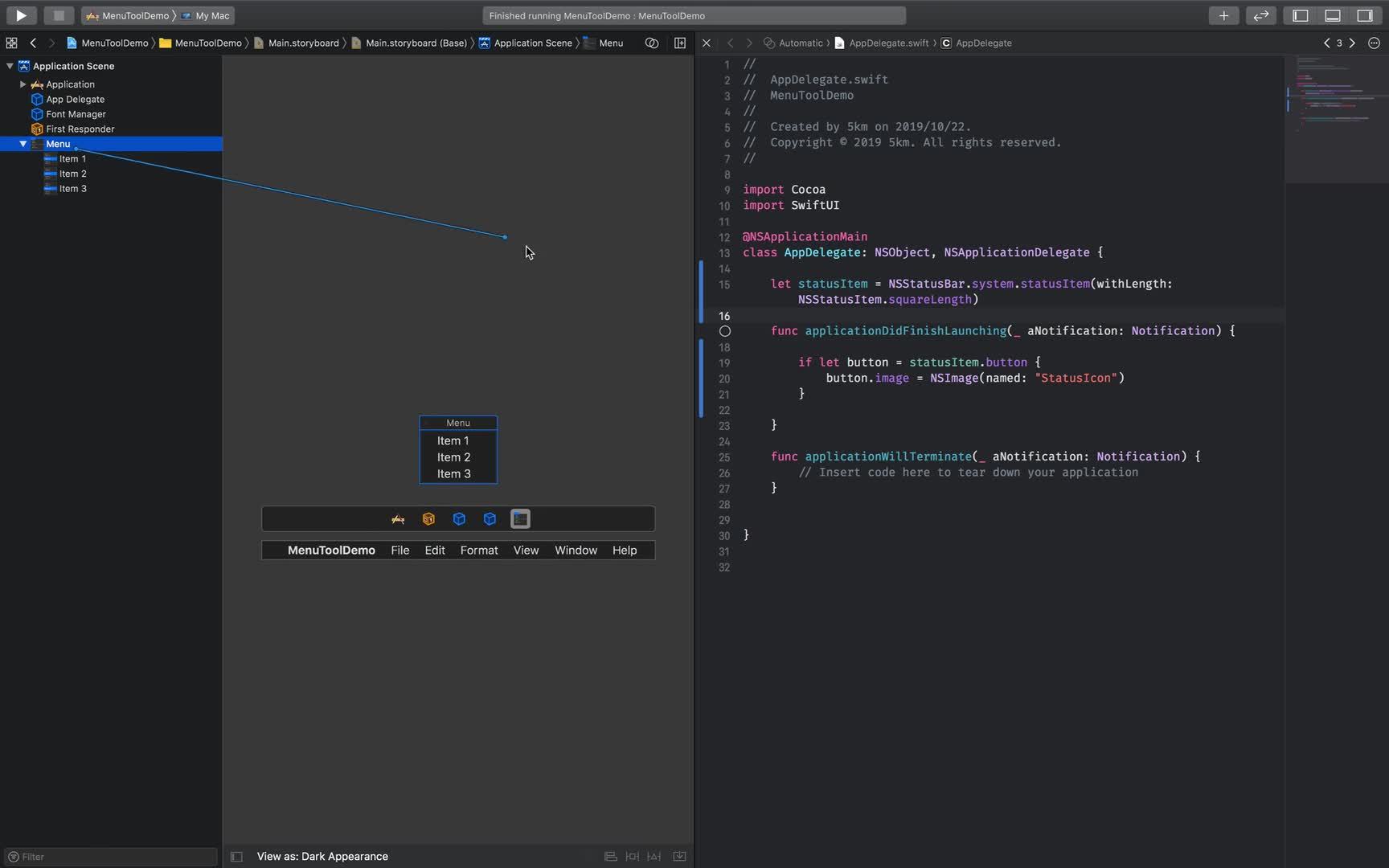Select the Menu icon in scene dock

coord(520,519)
